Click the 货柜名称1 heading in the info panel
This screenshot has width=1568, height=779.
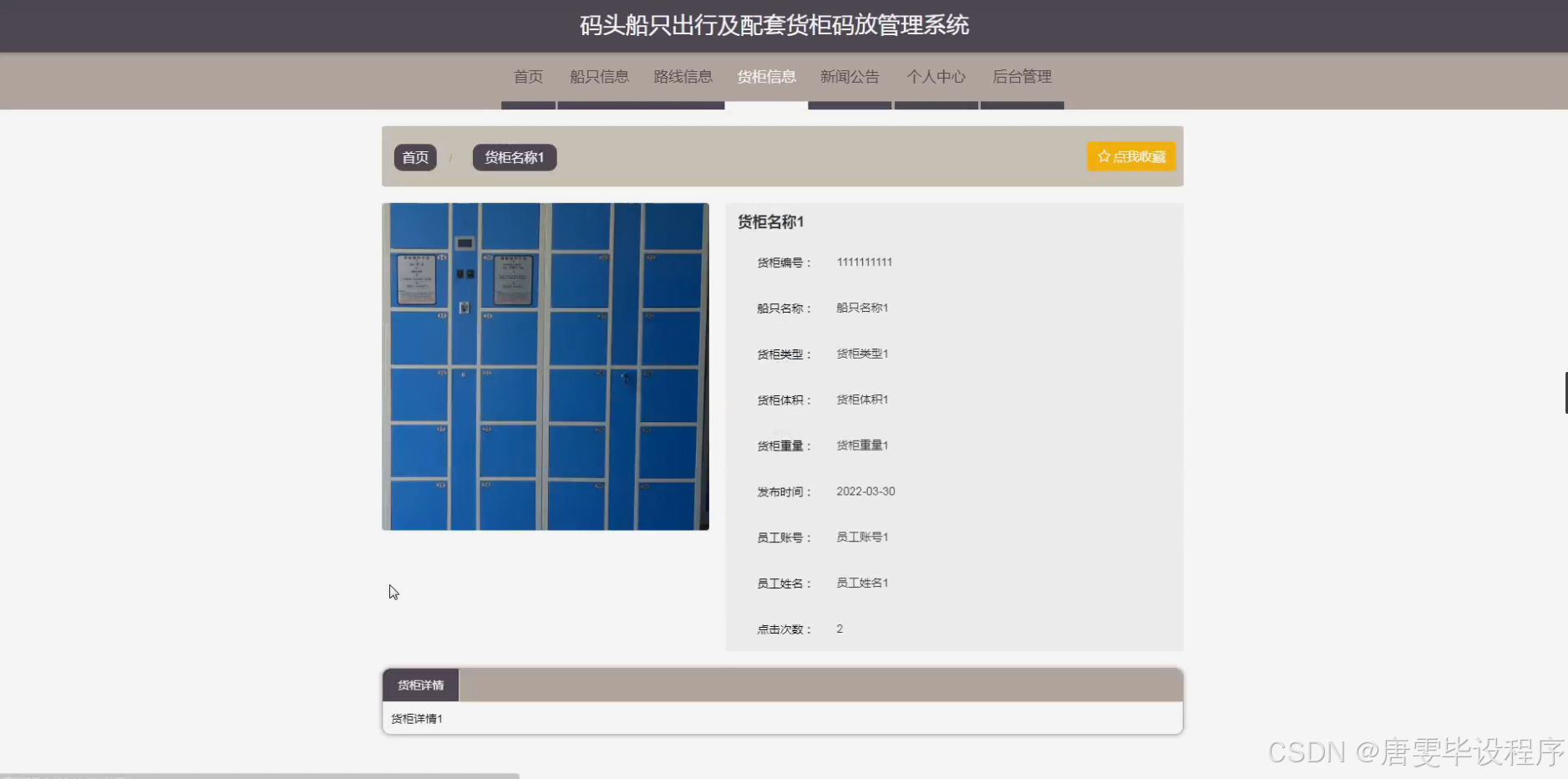click(770, 221)
